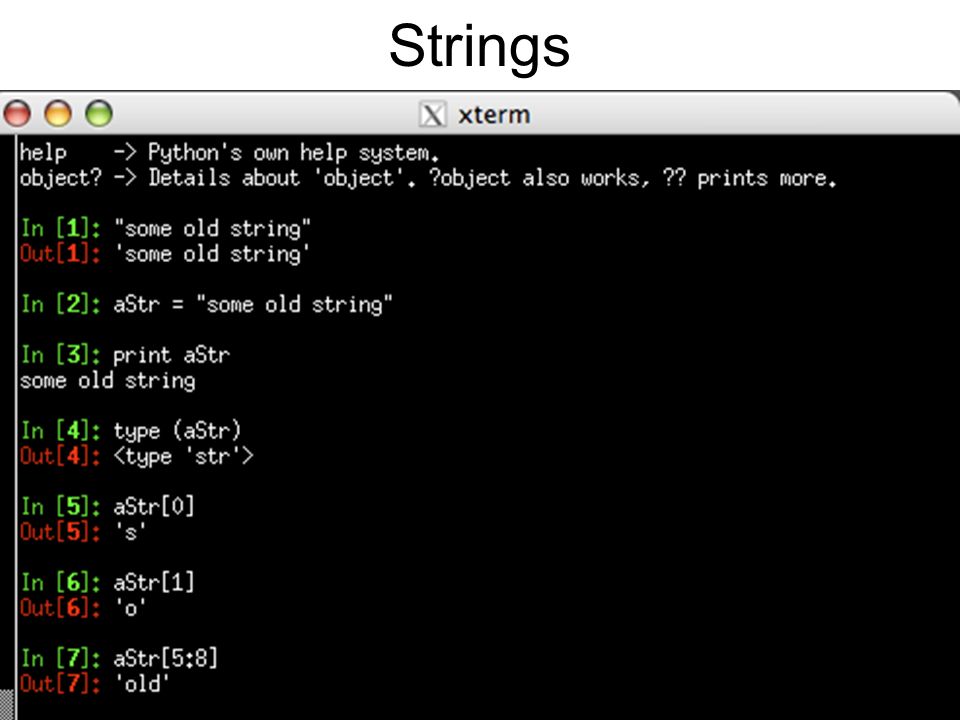This screenshot has height=720, width=960.
Task: Click the terminal's left scrollbar strip
Action: coord(7,427)
